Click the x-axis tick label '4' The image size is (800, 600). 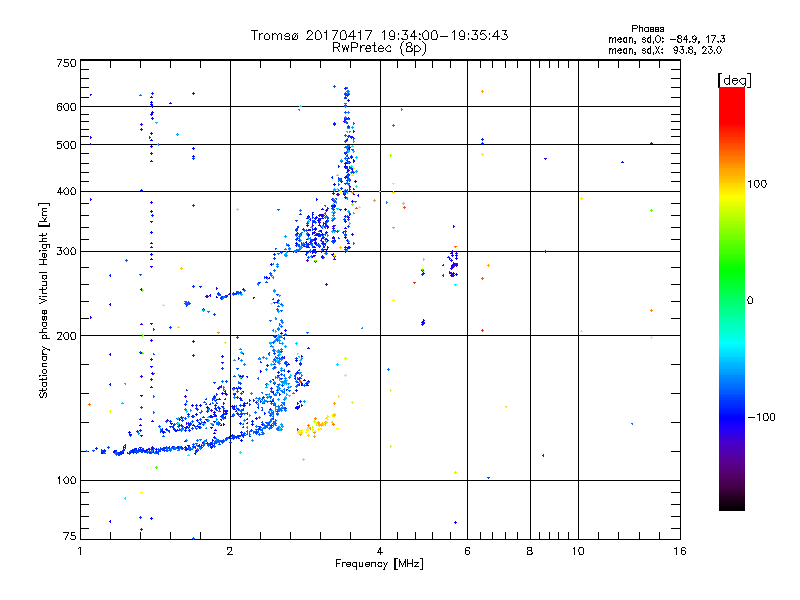pos(380,551)
